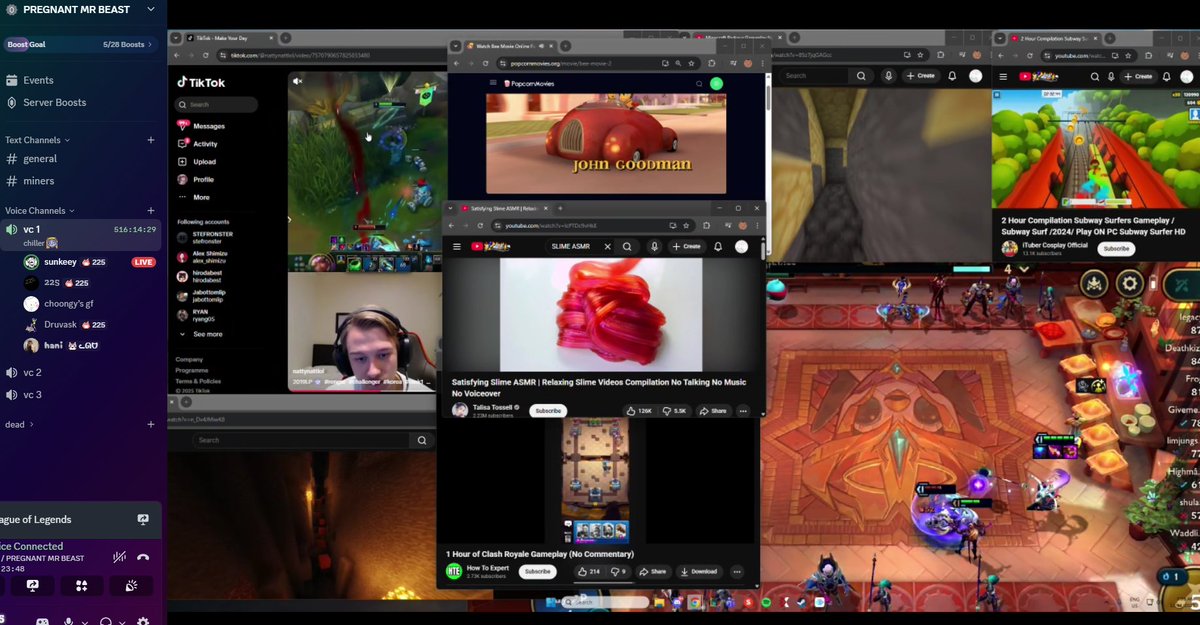Click Create in slime ASMR YouTube window
This screenshot has height=625, width=1200.
click(x=686, y=247)
